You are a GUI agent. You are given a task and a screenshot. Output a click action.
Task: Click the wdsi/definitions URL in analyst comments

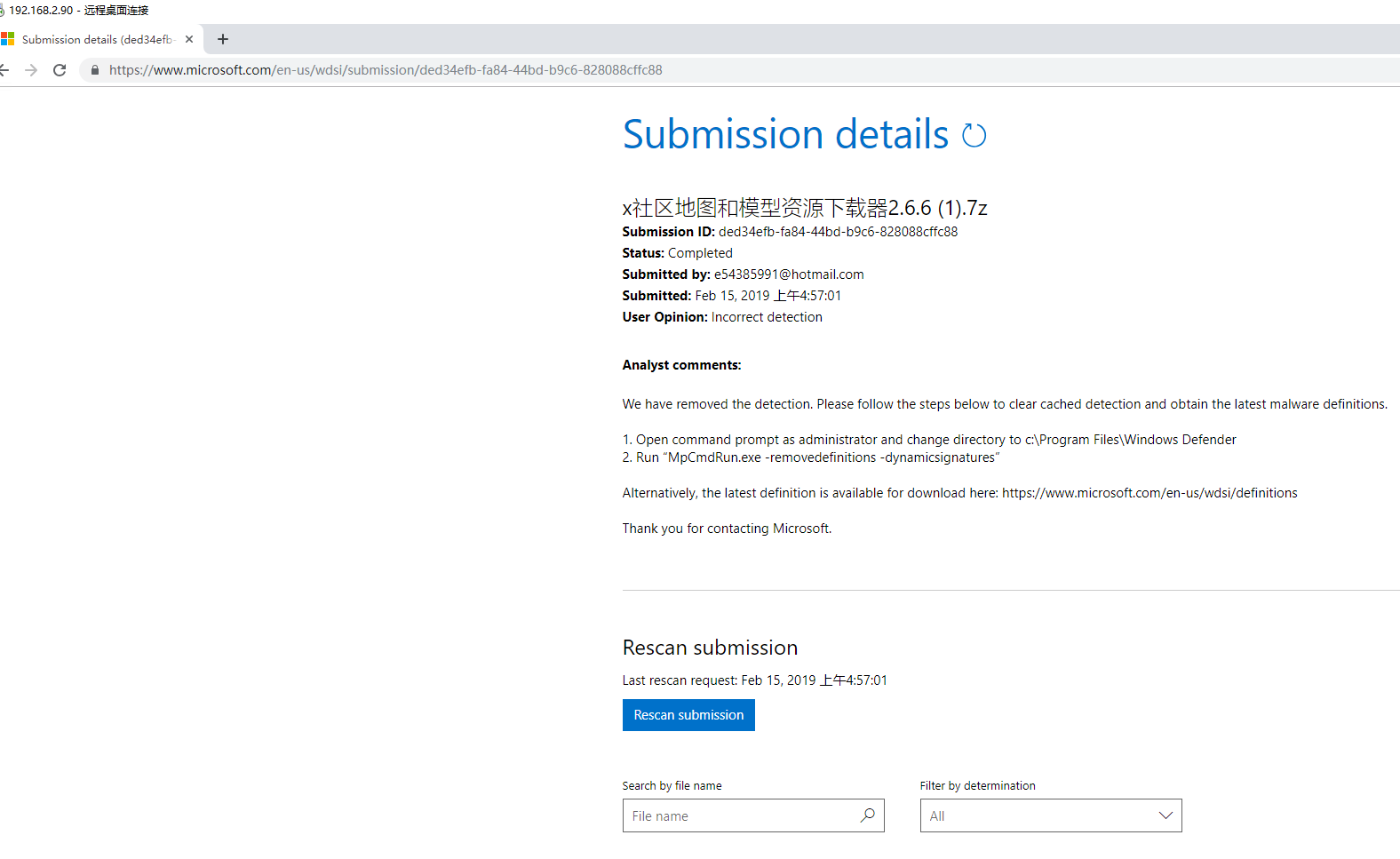tap(1149, 493)
